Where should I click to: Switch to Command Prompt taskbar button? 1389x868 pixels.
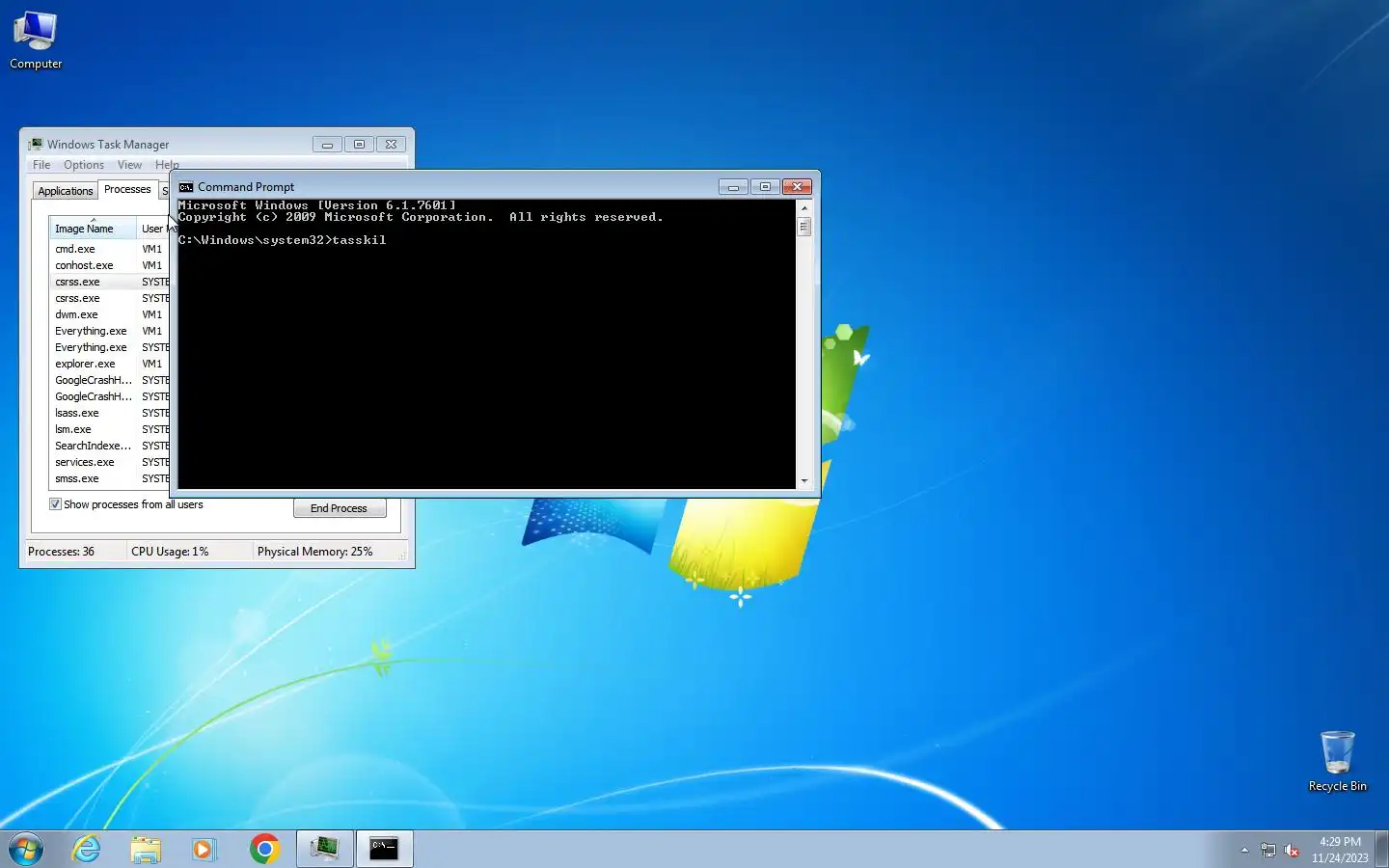point(384,849)
